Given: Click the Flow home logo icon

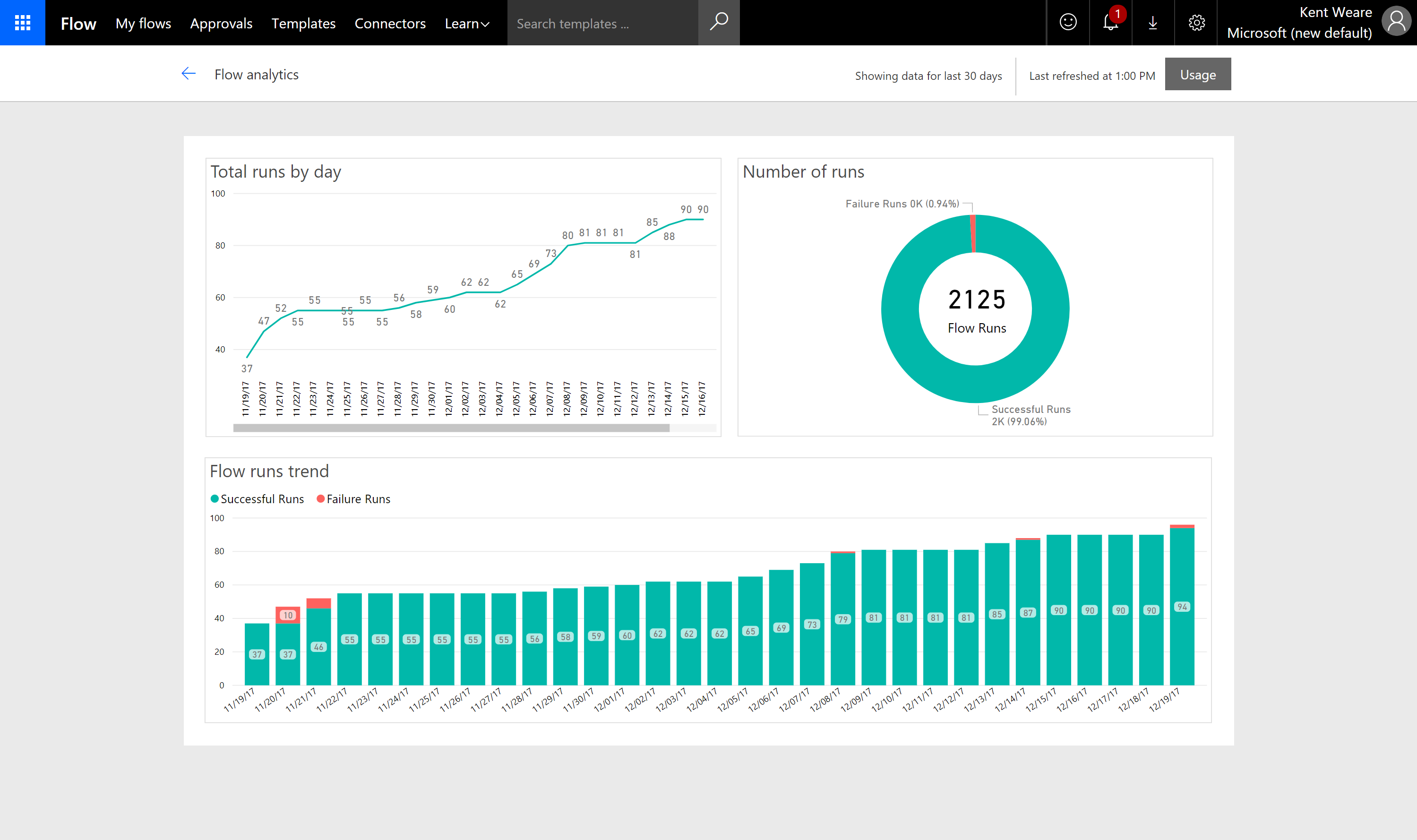Looking at the screenshot, I should click(77, 22).
